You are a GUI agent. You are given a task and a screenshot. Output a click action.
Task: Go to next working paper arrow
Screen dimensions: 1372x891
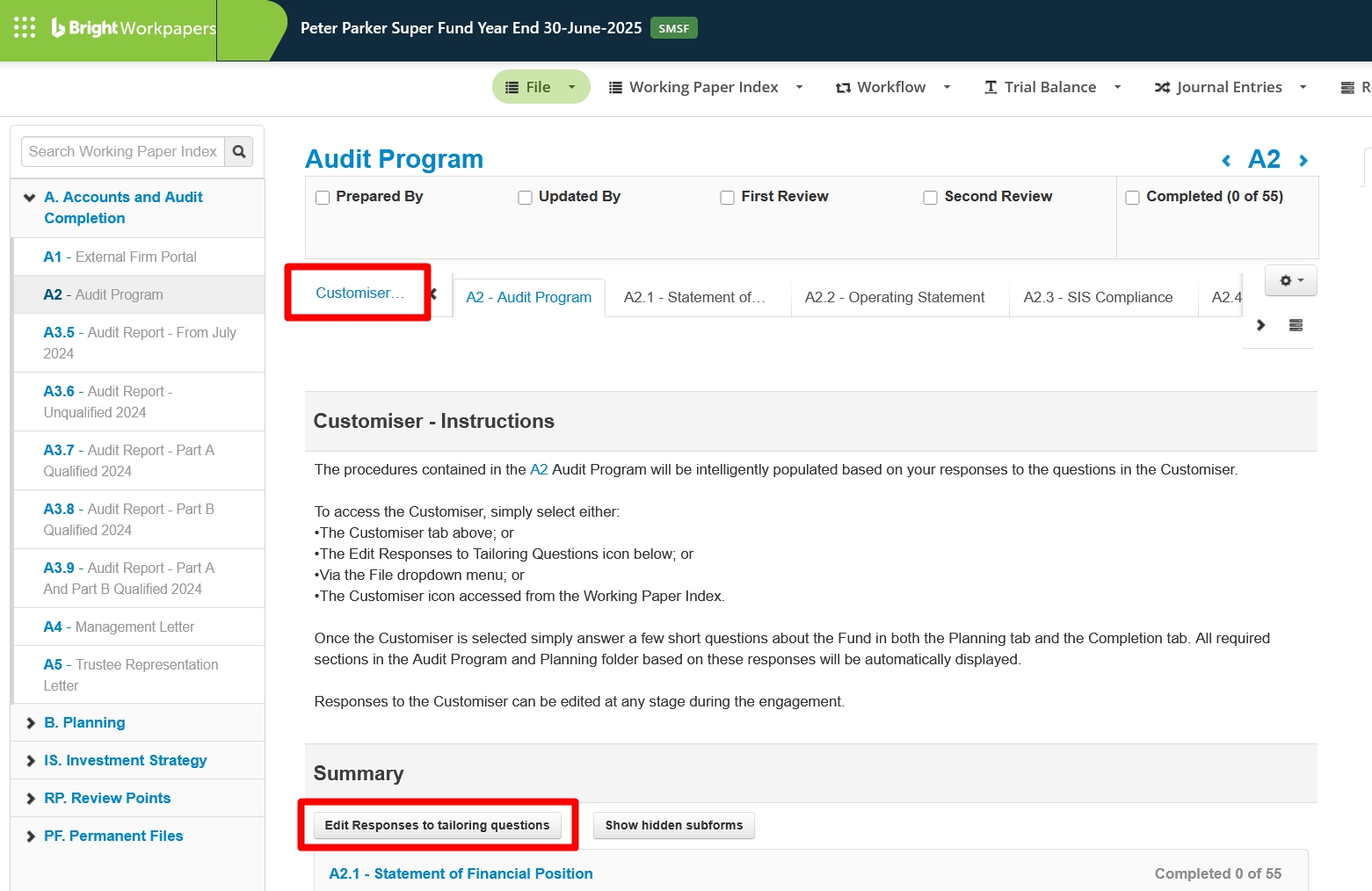[x=1303, y=160]
